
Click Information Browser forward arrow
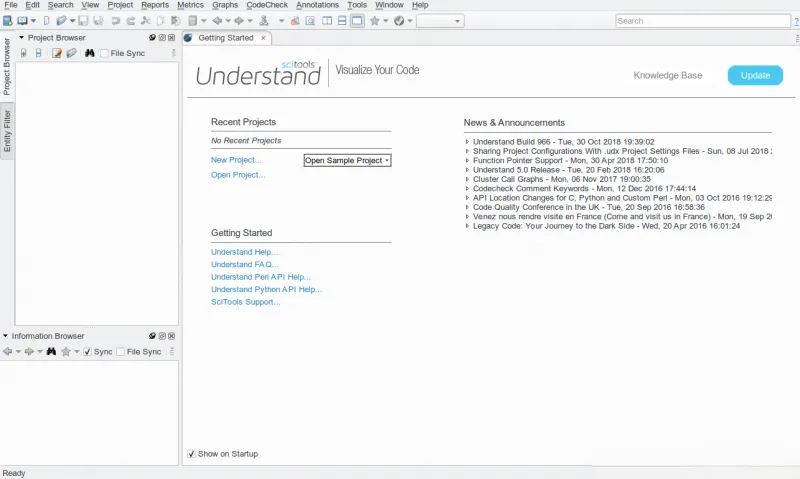(x=29, y=351)
